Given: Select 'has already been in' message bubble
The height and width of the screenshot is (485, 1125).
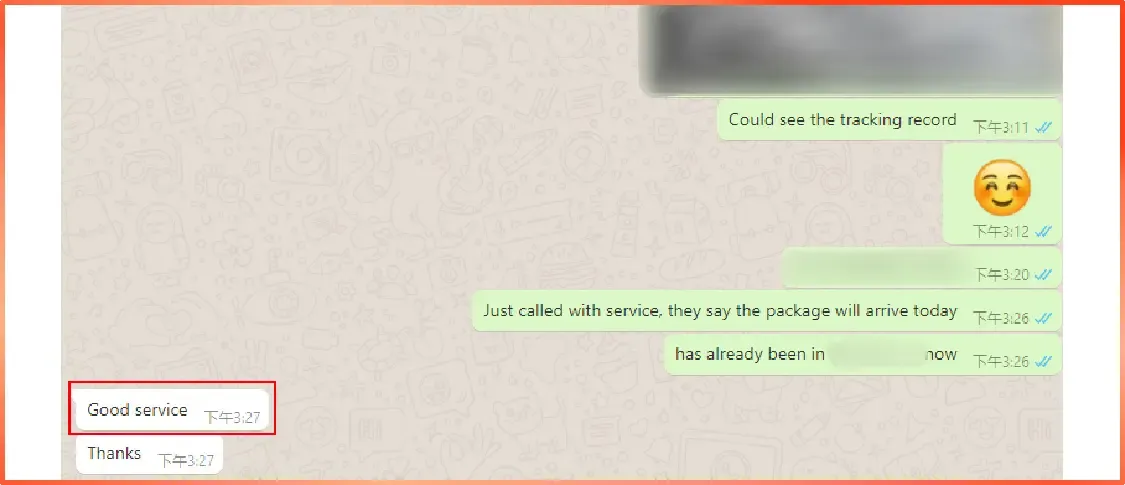Looking at the screenshot, I should coord(862,354).
